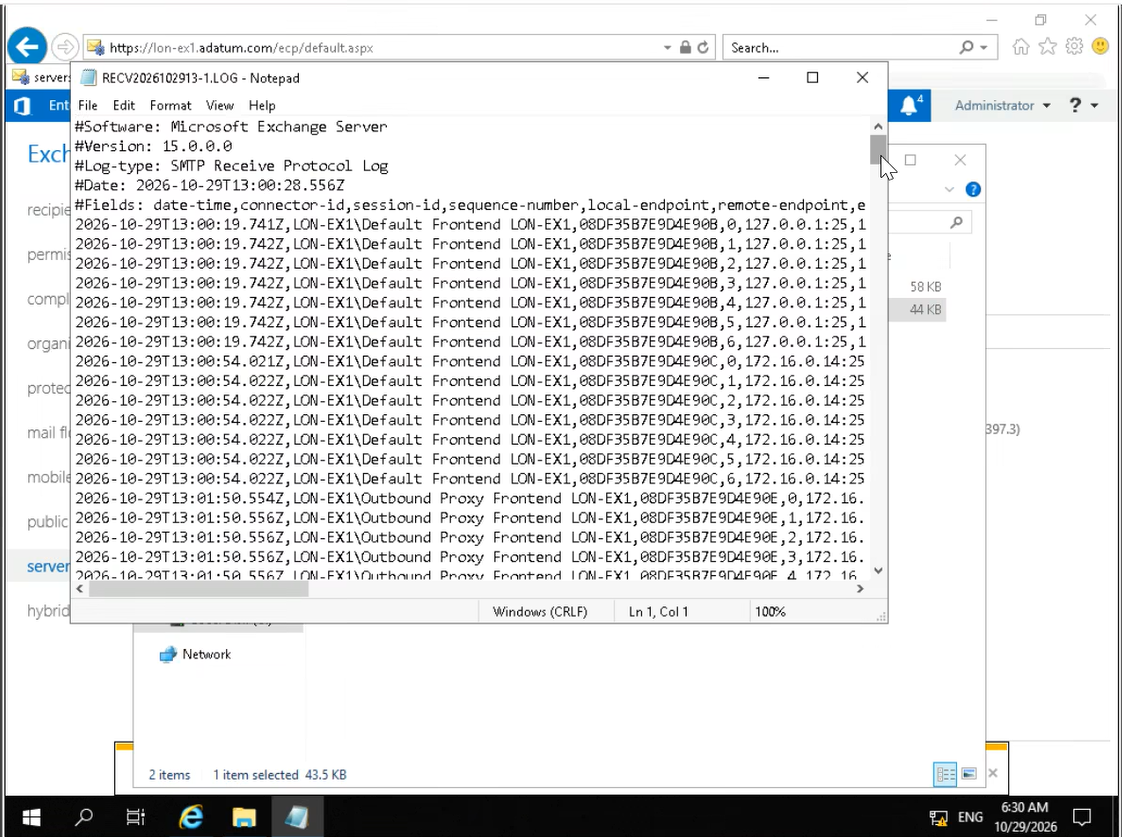The width and height of the screenshot is (1122, 837).
Task: Click the search magnifier in IE search box
Action: click(x=966, y=47)
